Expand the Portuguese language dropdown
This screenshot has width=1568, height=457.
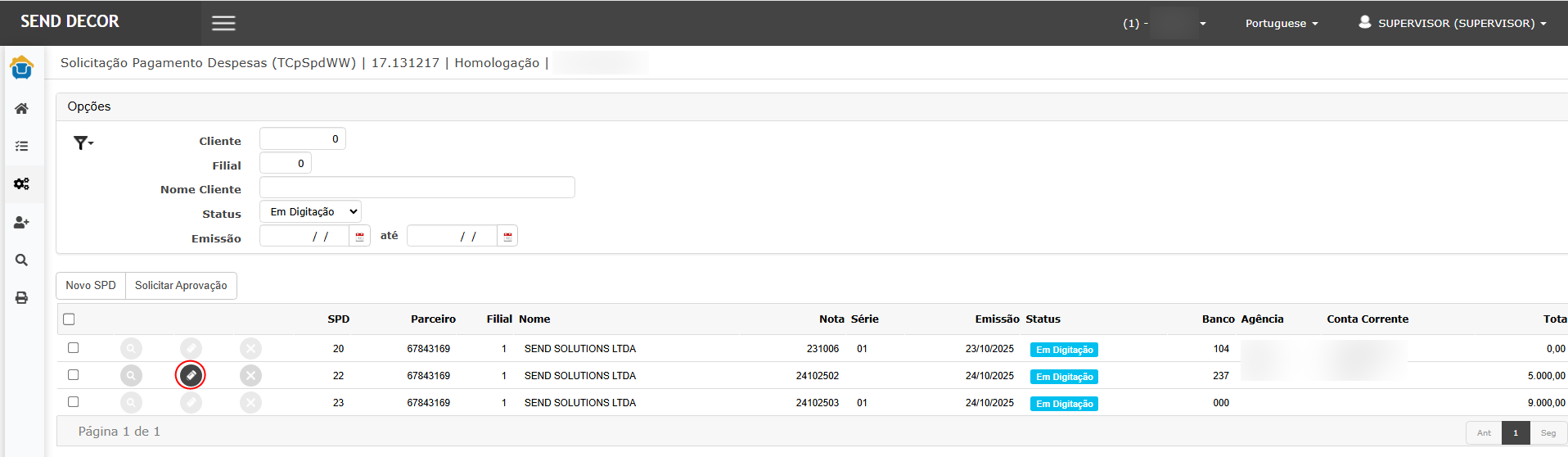(x=1281, y=24)
